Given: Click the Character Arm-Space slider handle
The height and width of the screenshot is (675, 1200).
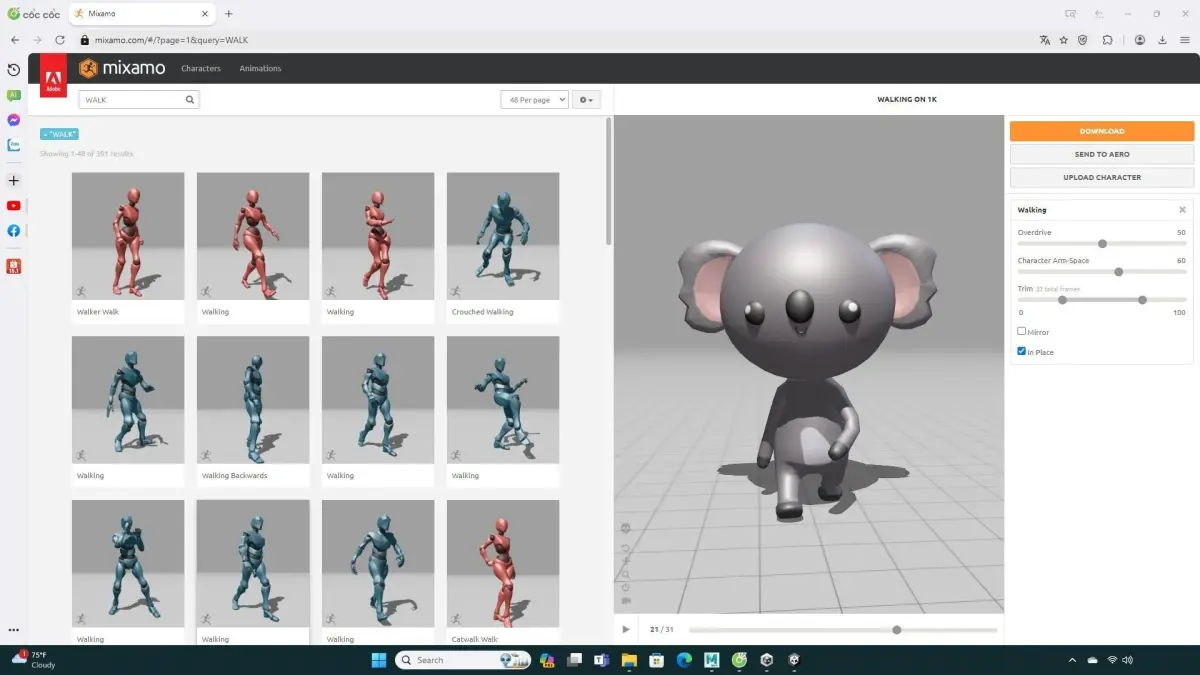Looking at the screenshot, I should 1119,271.
